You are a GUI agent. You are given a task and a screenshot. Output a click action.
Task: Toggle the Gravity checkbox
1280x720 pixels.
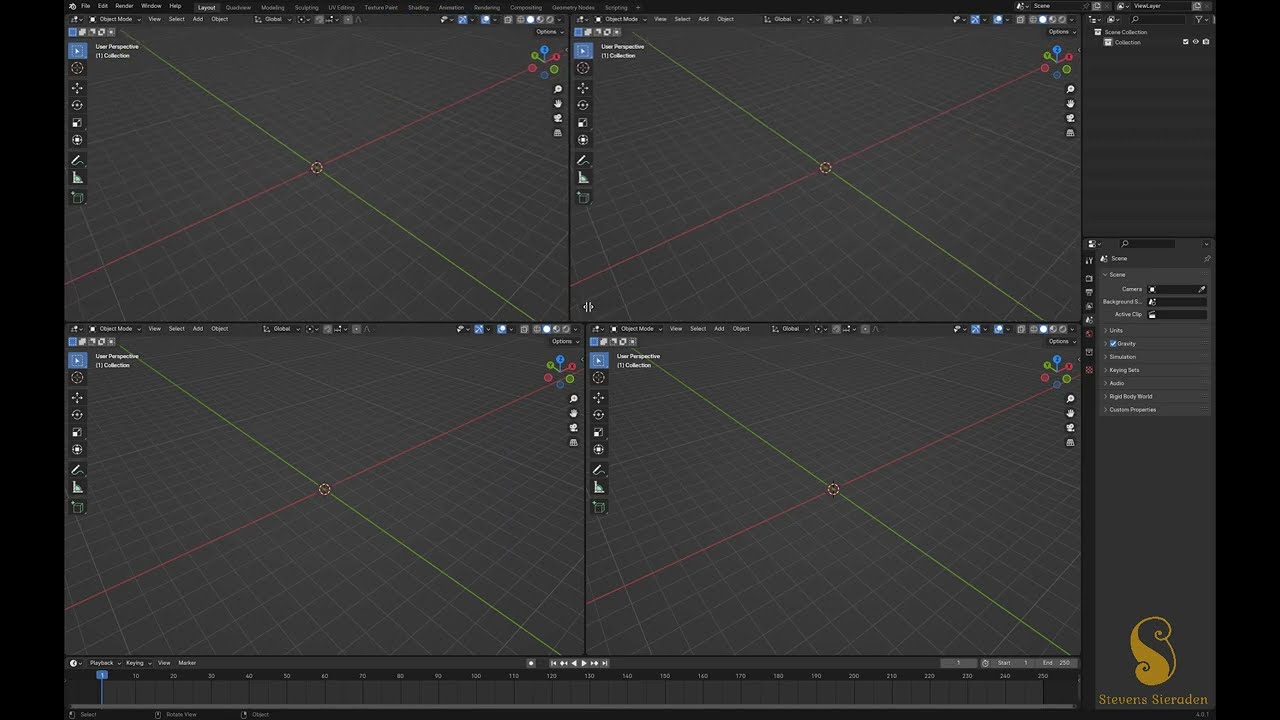coord(1113,343)
